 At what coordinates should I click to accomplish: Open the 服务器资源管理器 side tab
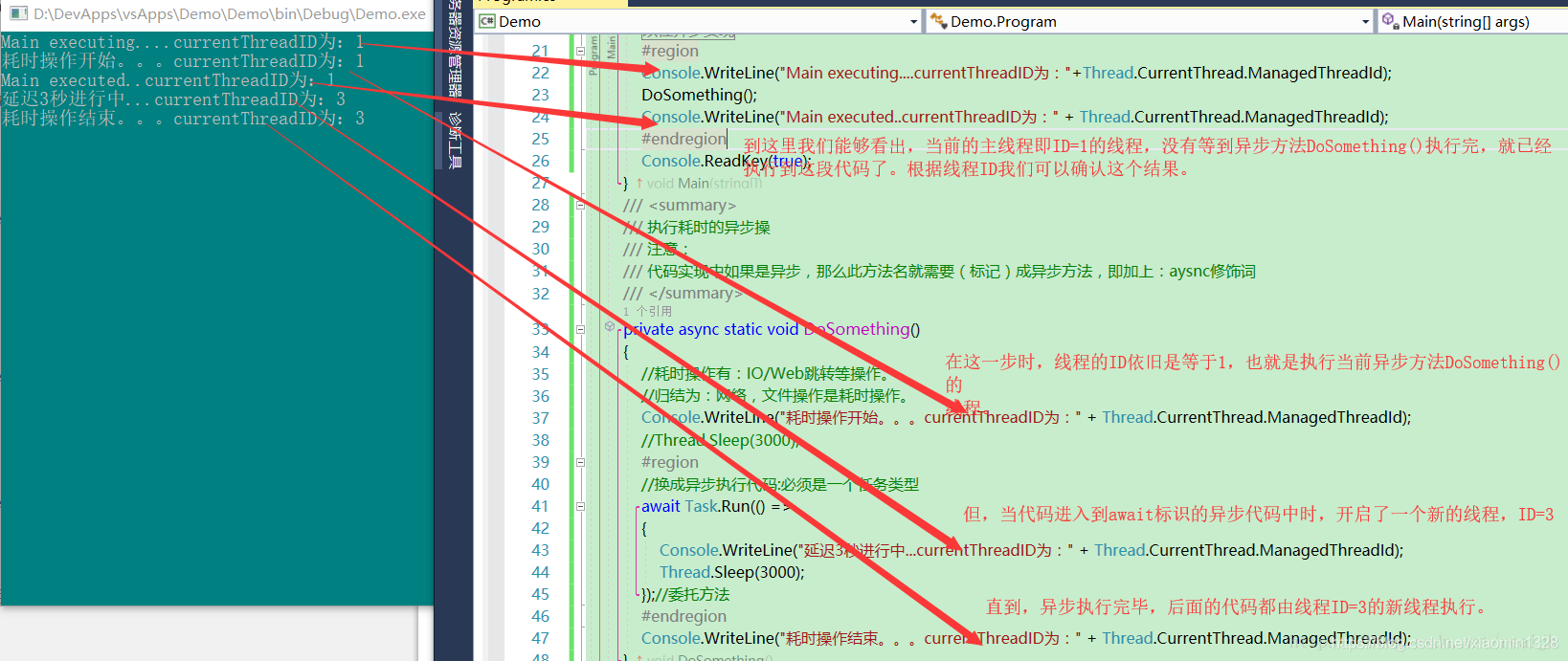pos(455,48)
